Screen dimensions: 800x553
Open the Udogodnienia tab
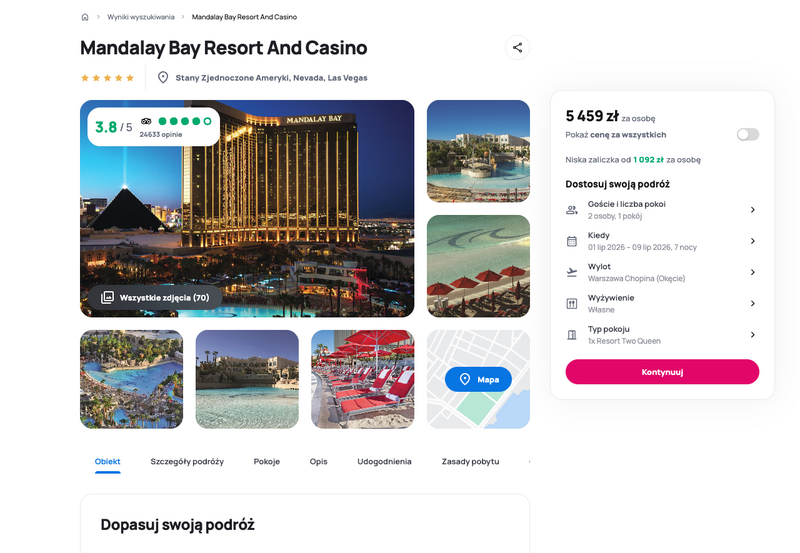coord(384,461)
